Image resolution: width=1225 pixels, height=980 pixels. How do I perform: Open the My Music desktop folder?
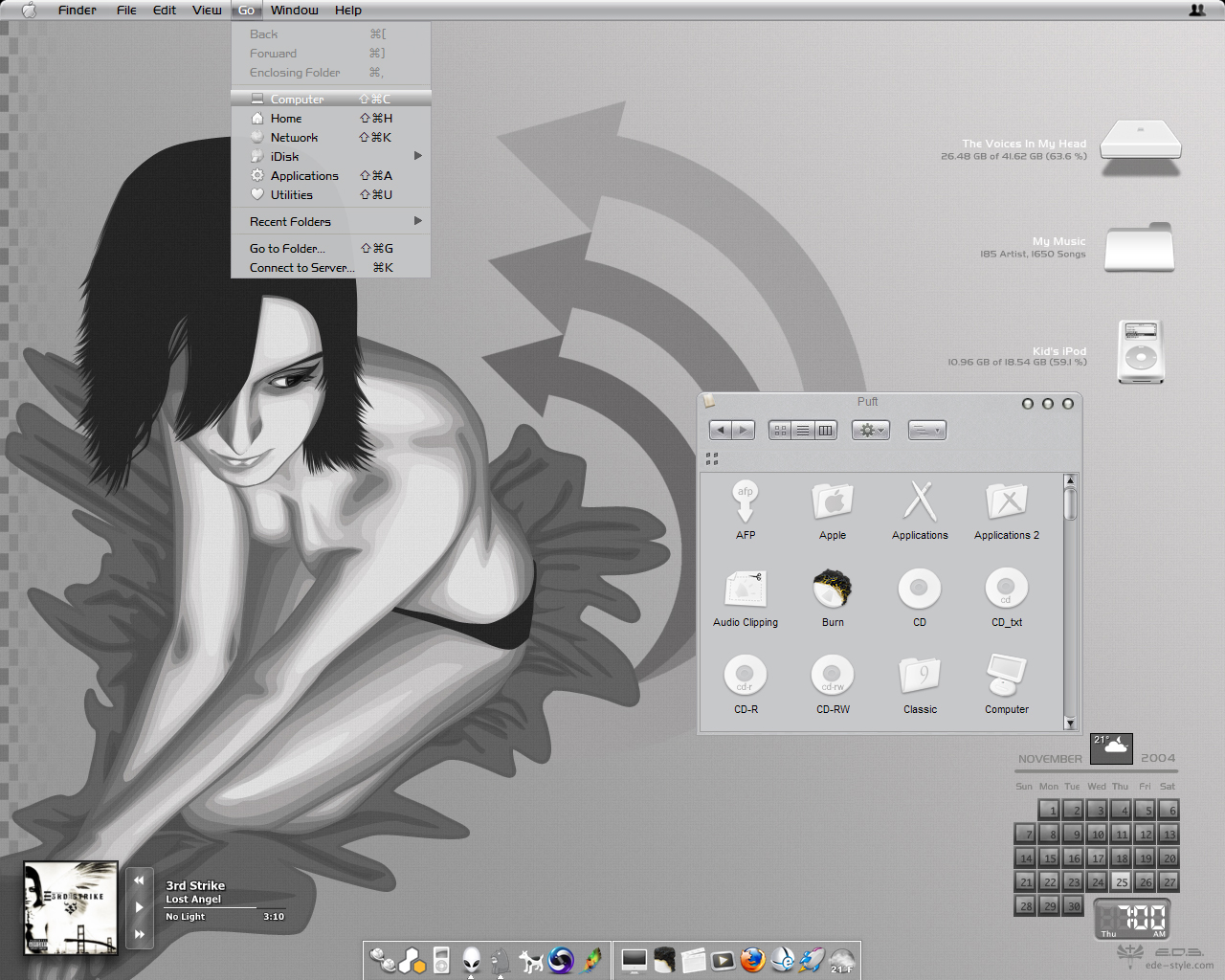(x=1139, y=248)
